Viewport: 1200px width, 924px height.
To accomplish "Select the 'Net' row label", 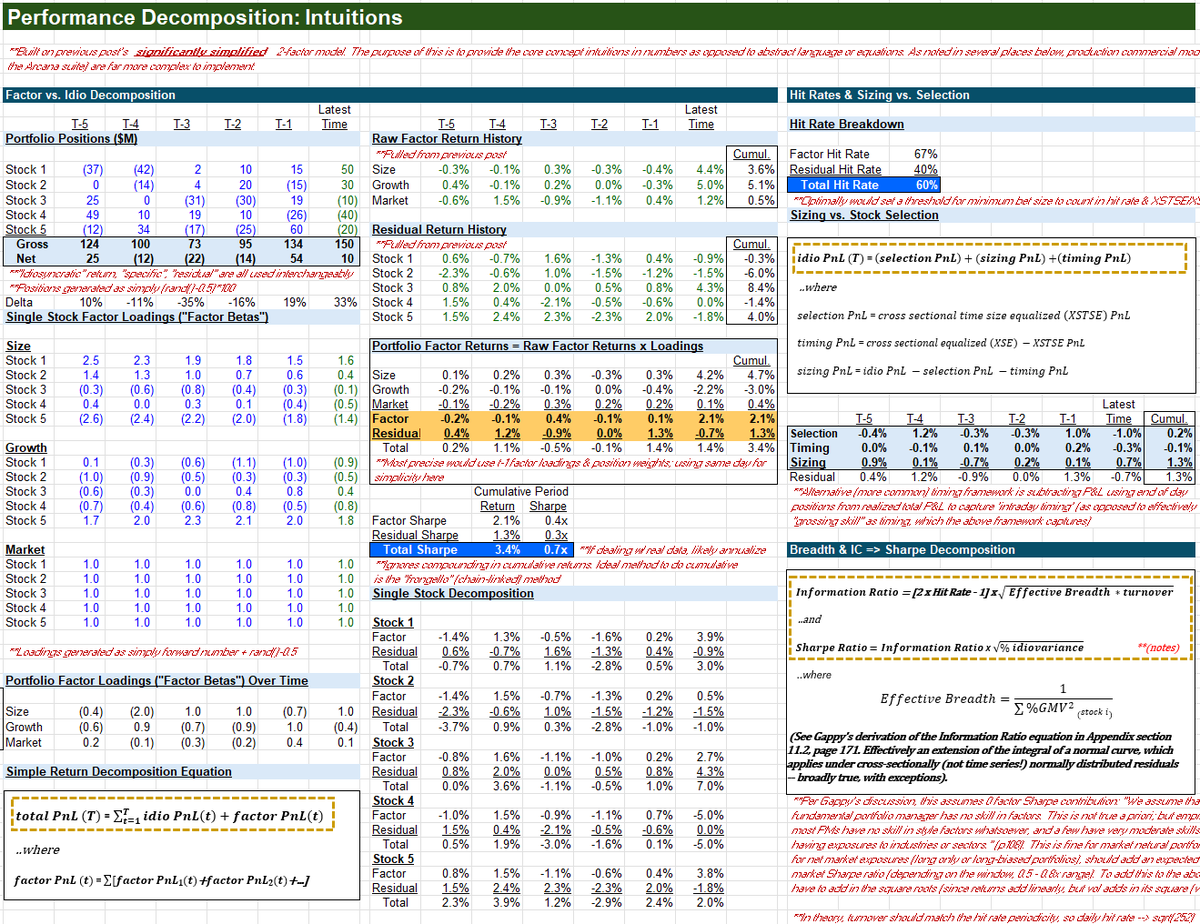I will [x=26, y=259].
